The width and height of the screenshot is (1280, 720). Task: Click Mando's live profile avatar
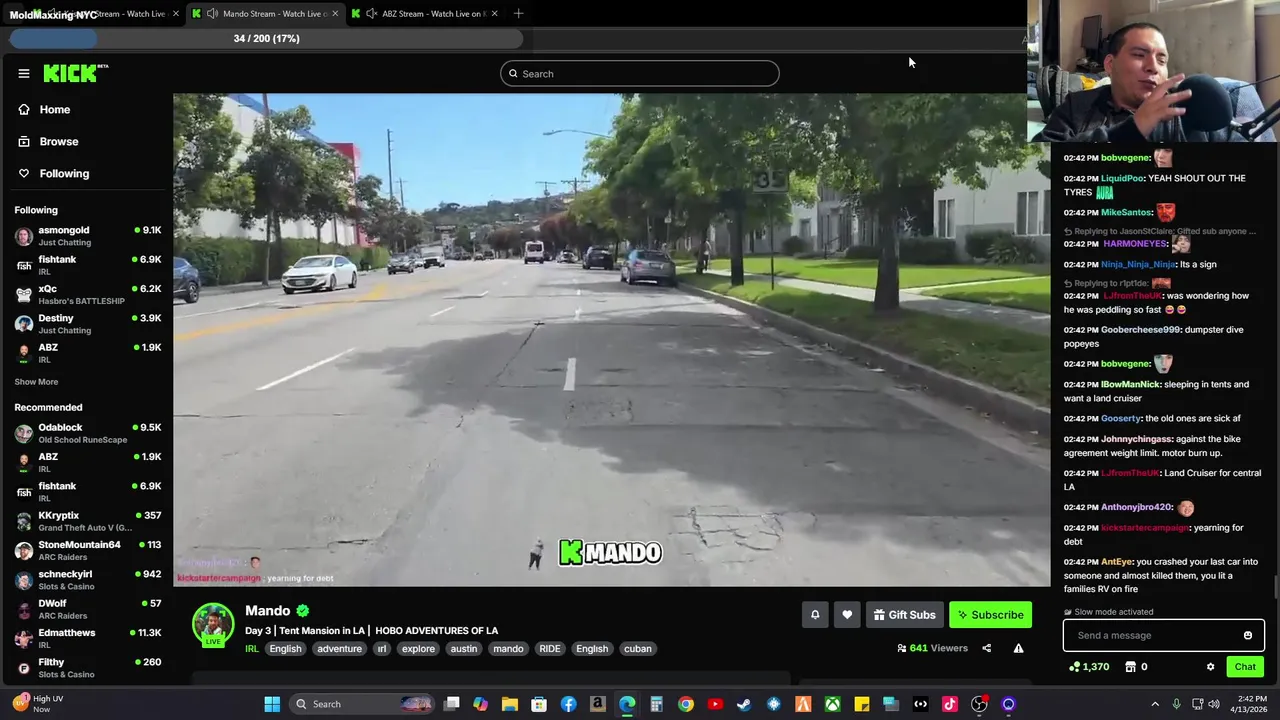coord(213,624)
